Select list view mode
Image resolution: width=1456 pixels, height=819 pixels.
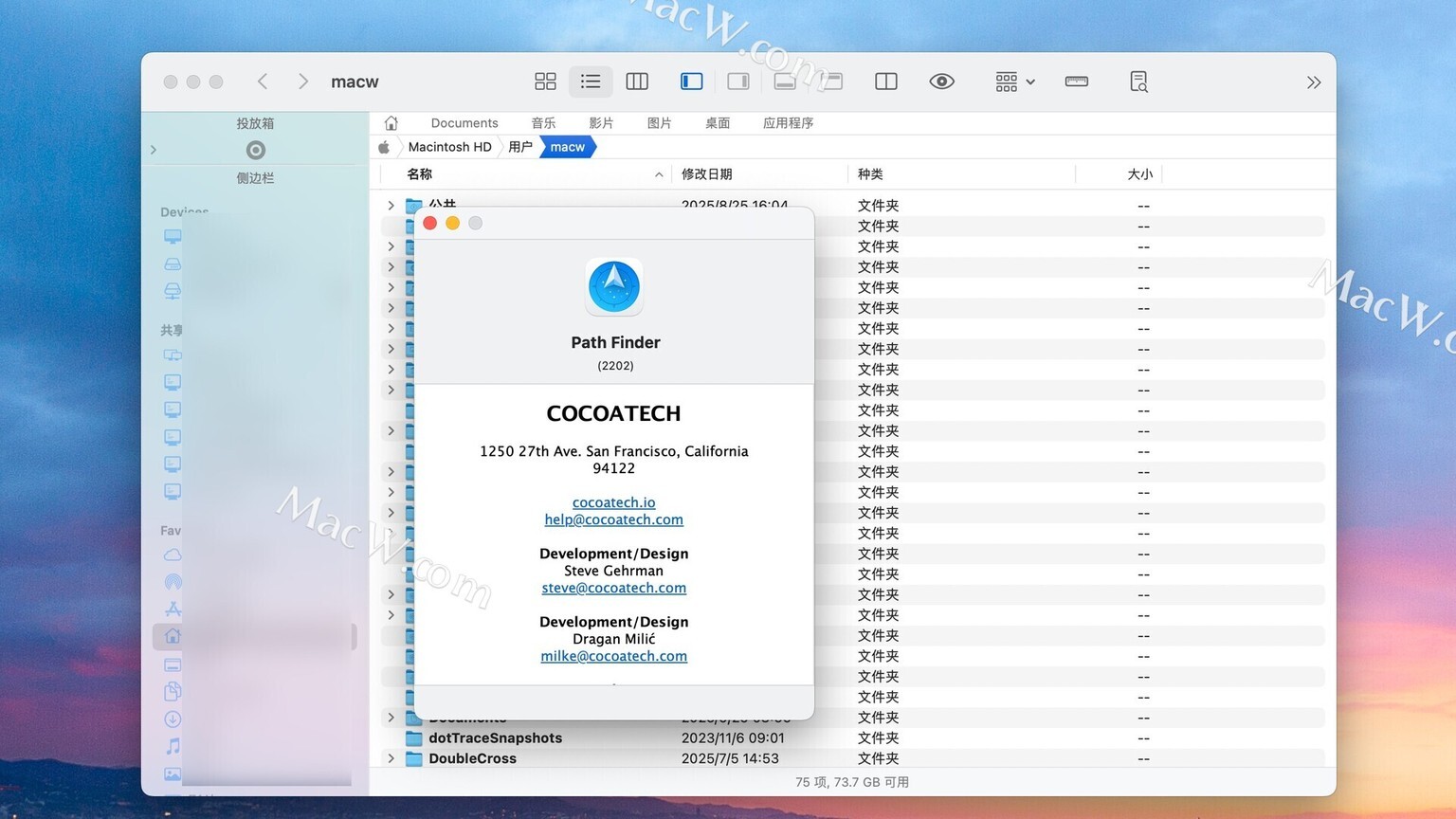[591, 82]
